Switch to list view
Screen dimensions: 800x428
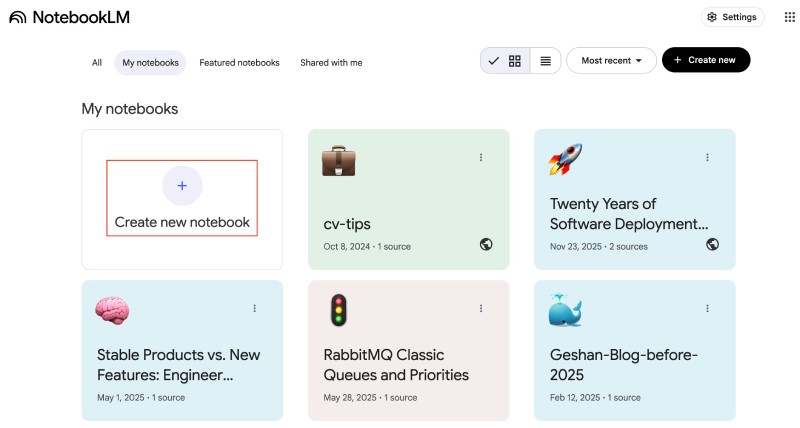pos(545,61)
